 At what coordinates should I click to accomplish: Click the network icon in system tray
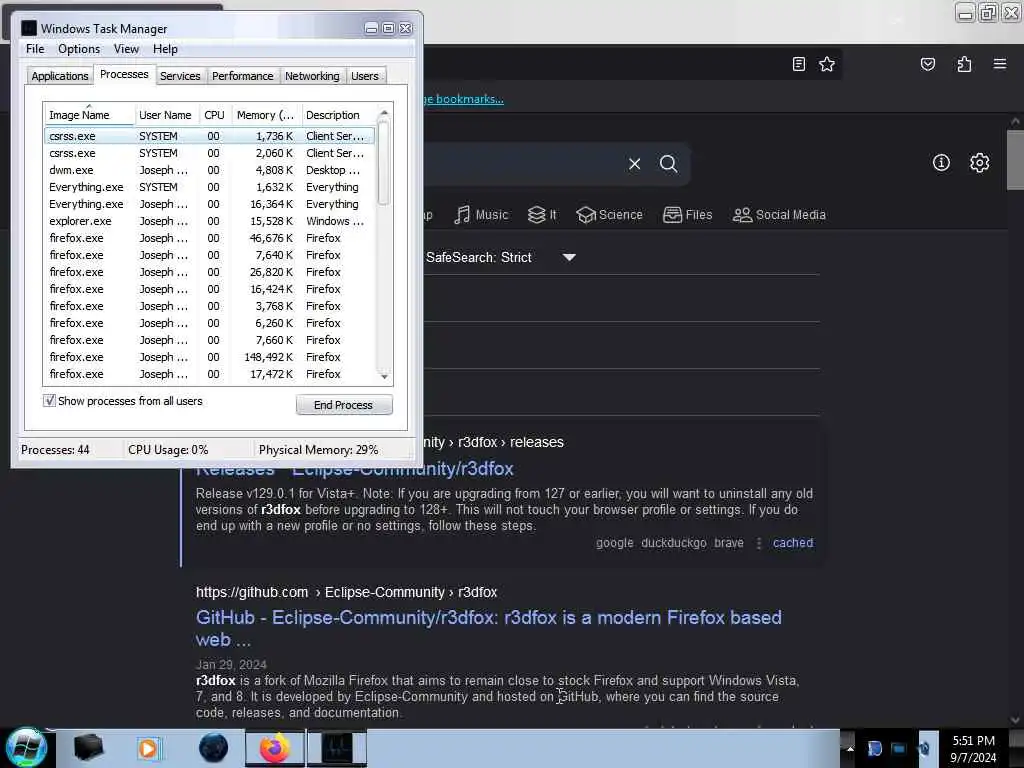point(899,748)
